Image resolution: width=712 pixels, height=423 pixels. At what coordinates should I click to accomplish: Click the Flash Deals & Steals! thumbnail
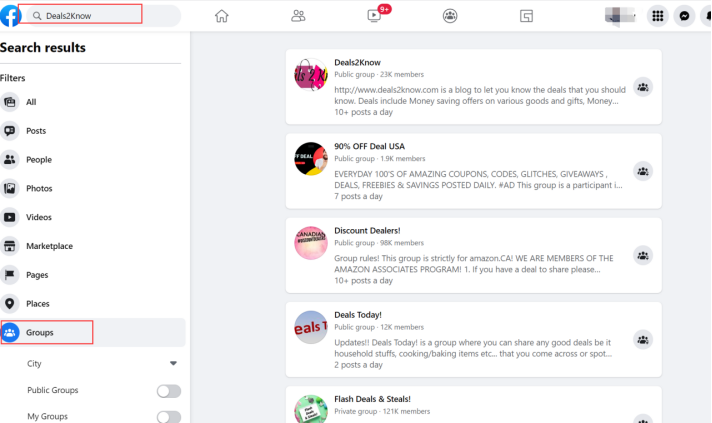311,409
